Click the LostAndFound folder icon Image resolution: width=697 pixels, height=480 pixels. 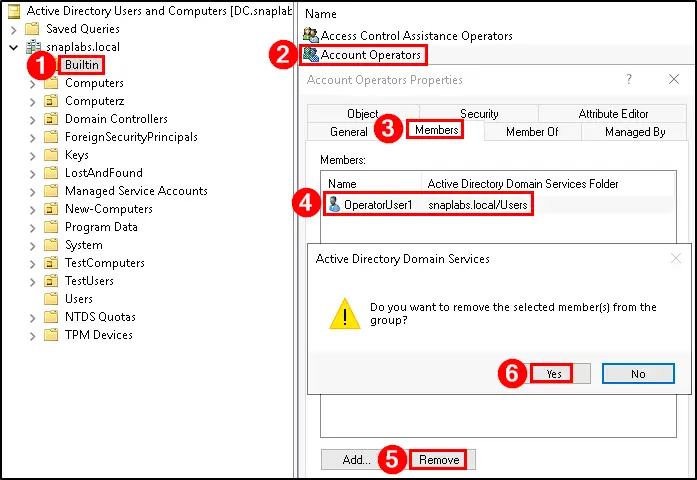pos(51,173)
